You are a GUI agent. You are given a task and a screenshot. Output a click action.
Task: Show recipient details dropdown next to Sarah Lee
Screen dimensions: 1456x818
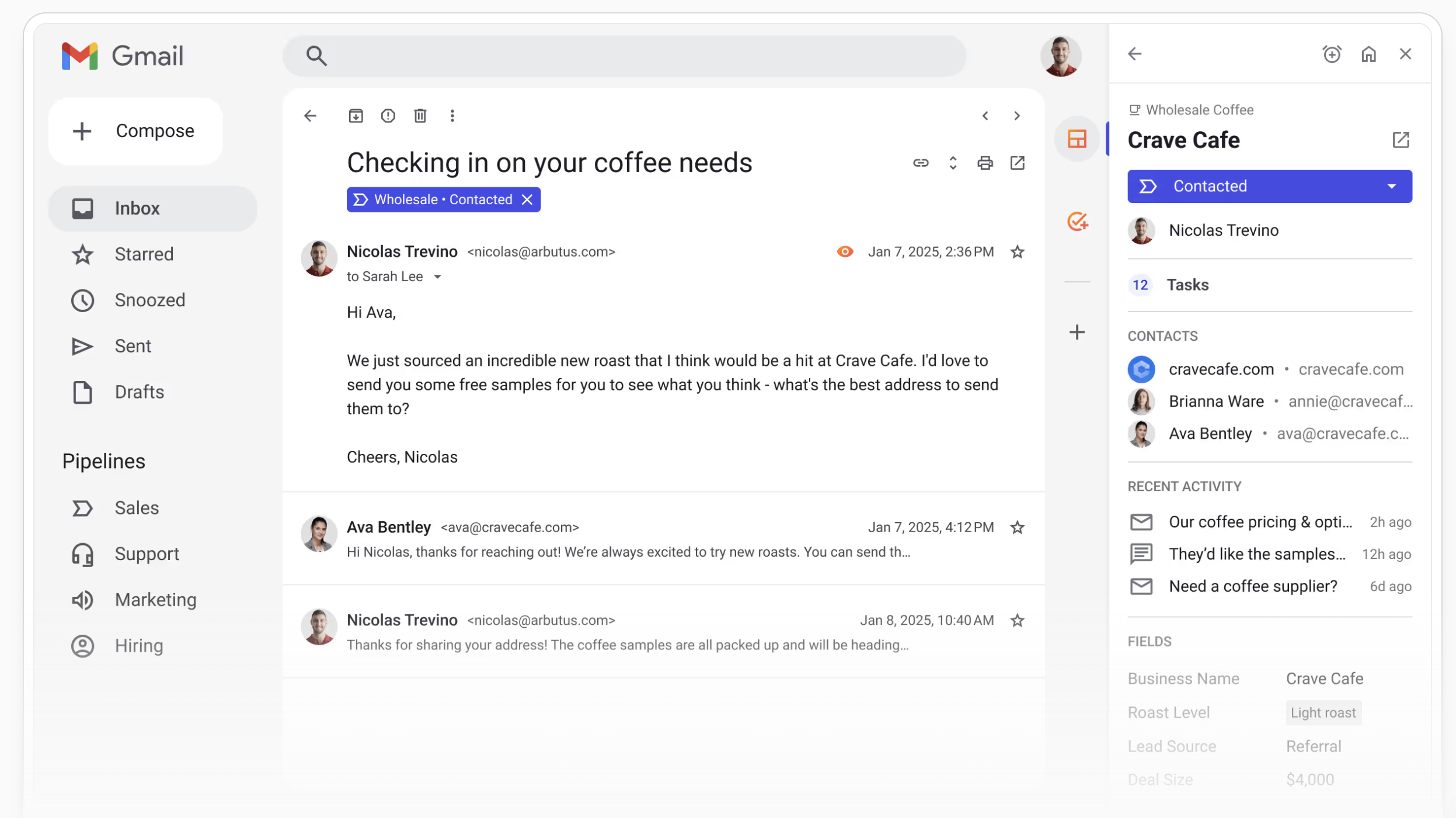point(437,277)
